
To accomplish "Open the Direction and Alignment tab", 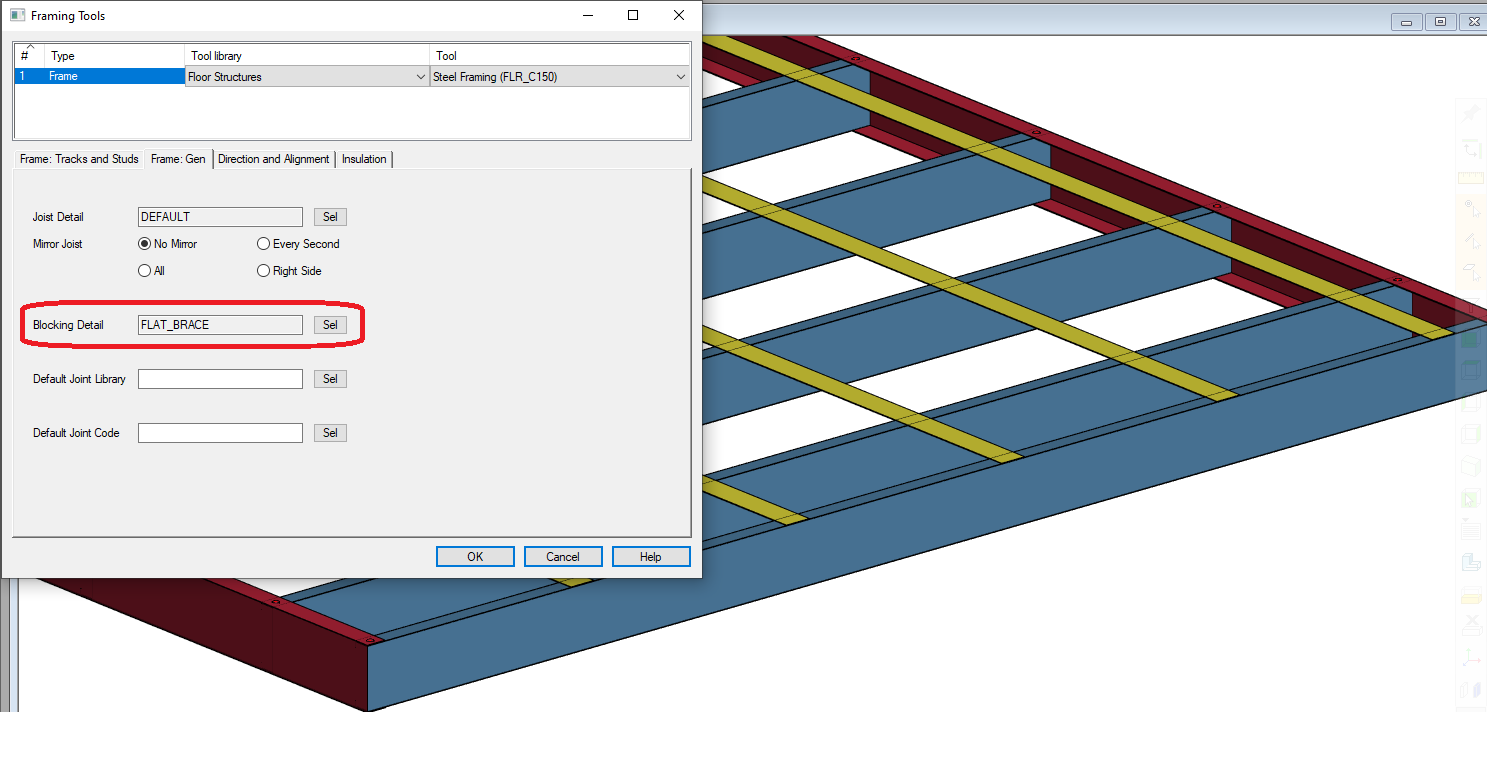I will pos(273,159).
